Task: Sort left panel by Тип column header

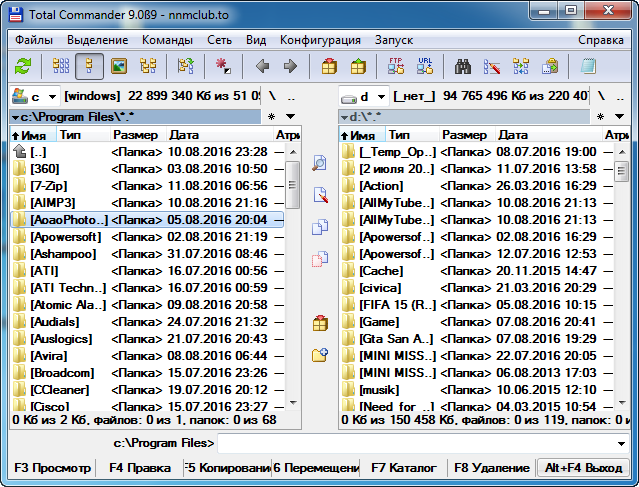Action: click(84, 135)
